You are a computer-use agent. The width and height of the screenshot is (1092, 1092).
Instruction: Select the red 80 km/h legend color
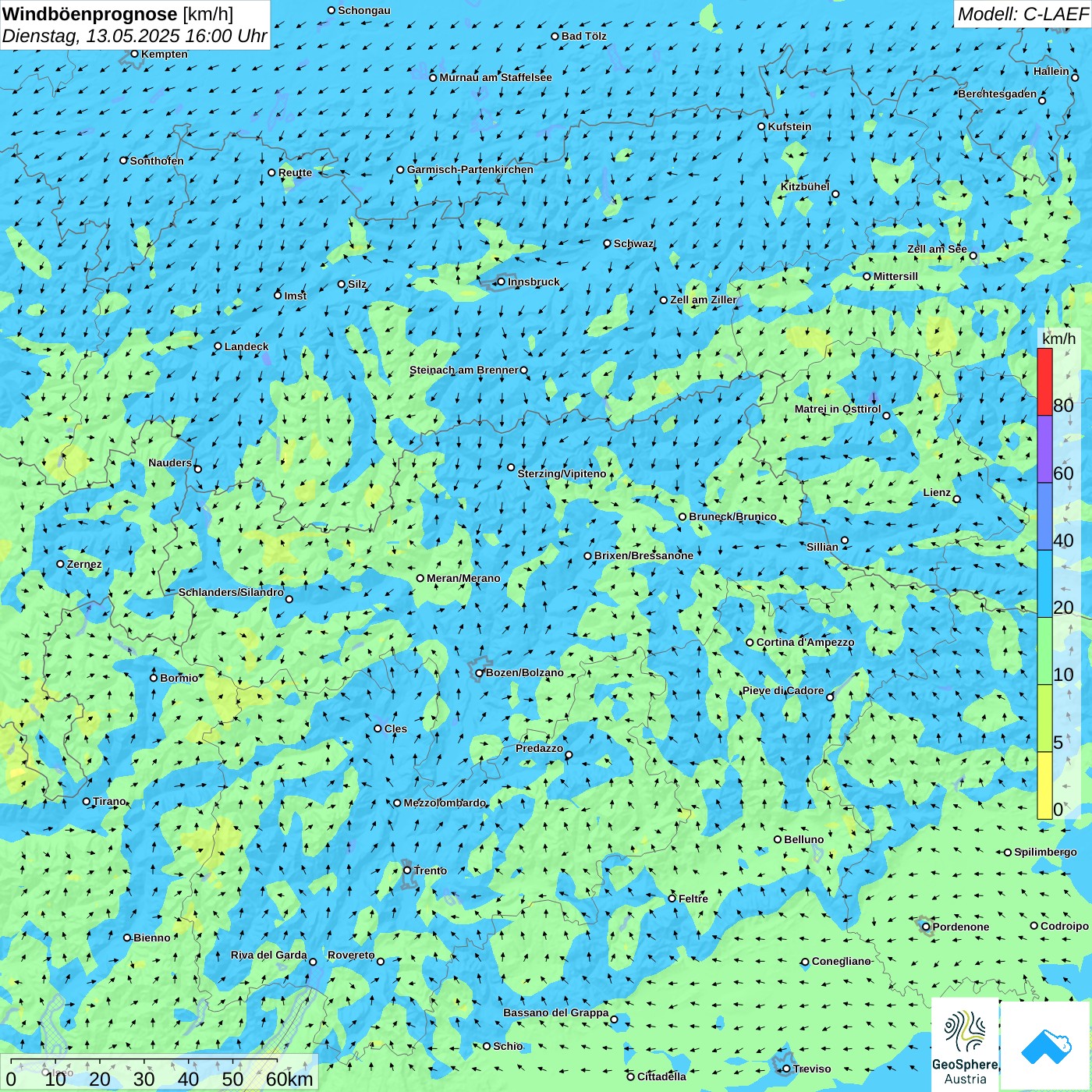(1044, 381)
